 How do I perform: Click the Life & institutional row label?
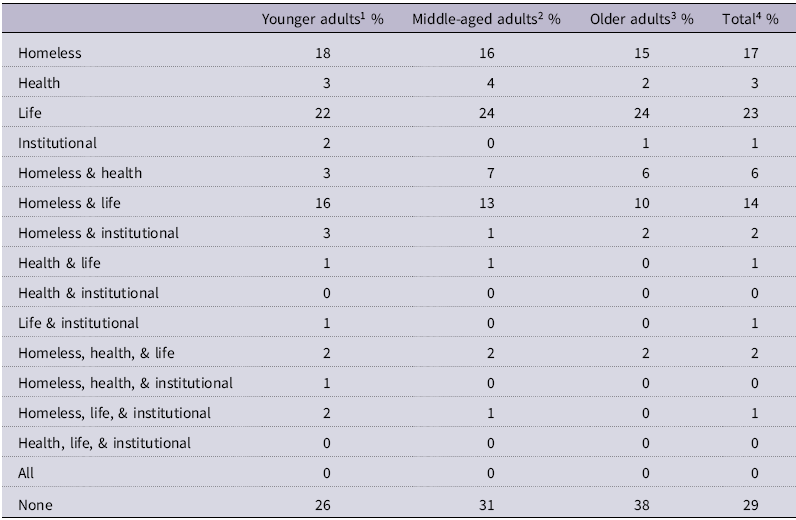[79, 322]
